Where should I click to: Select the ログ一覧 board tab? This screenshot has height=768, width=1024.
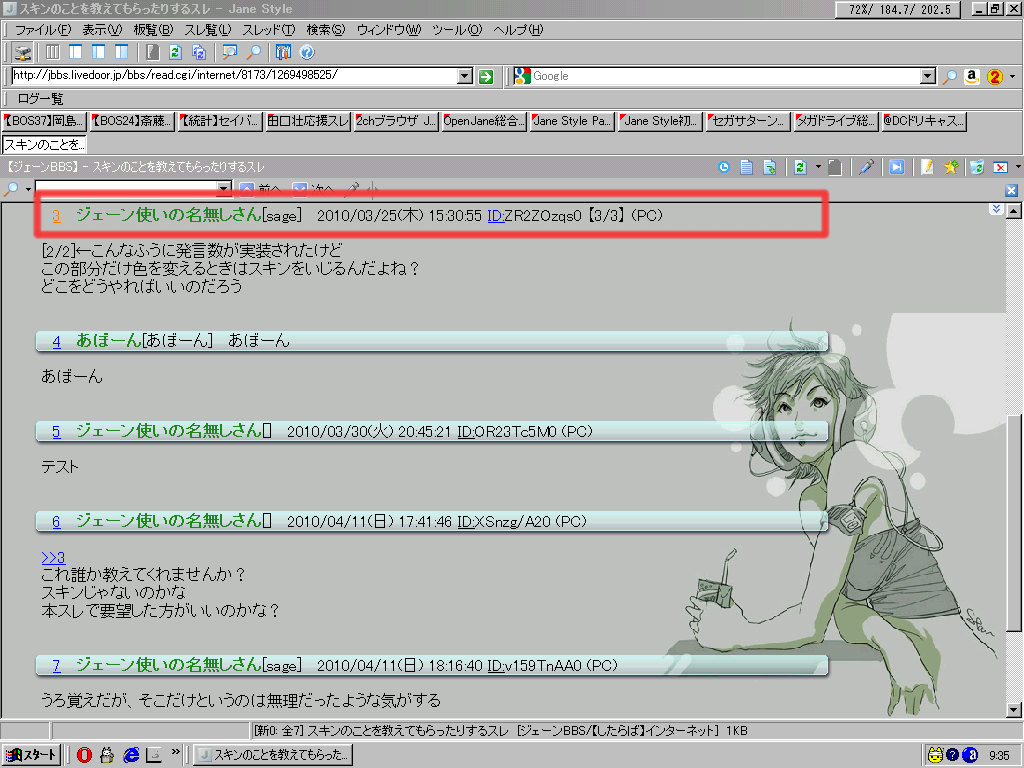pos(40,99)
